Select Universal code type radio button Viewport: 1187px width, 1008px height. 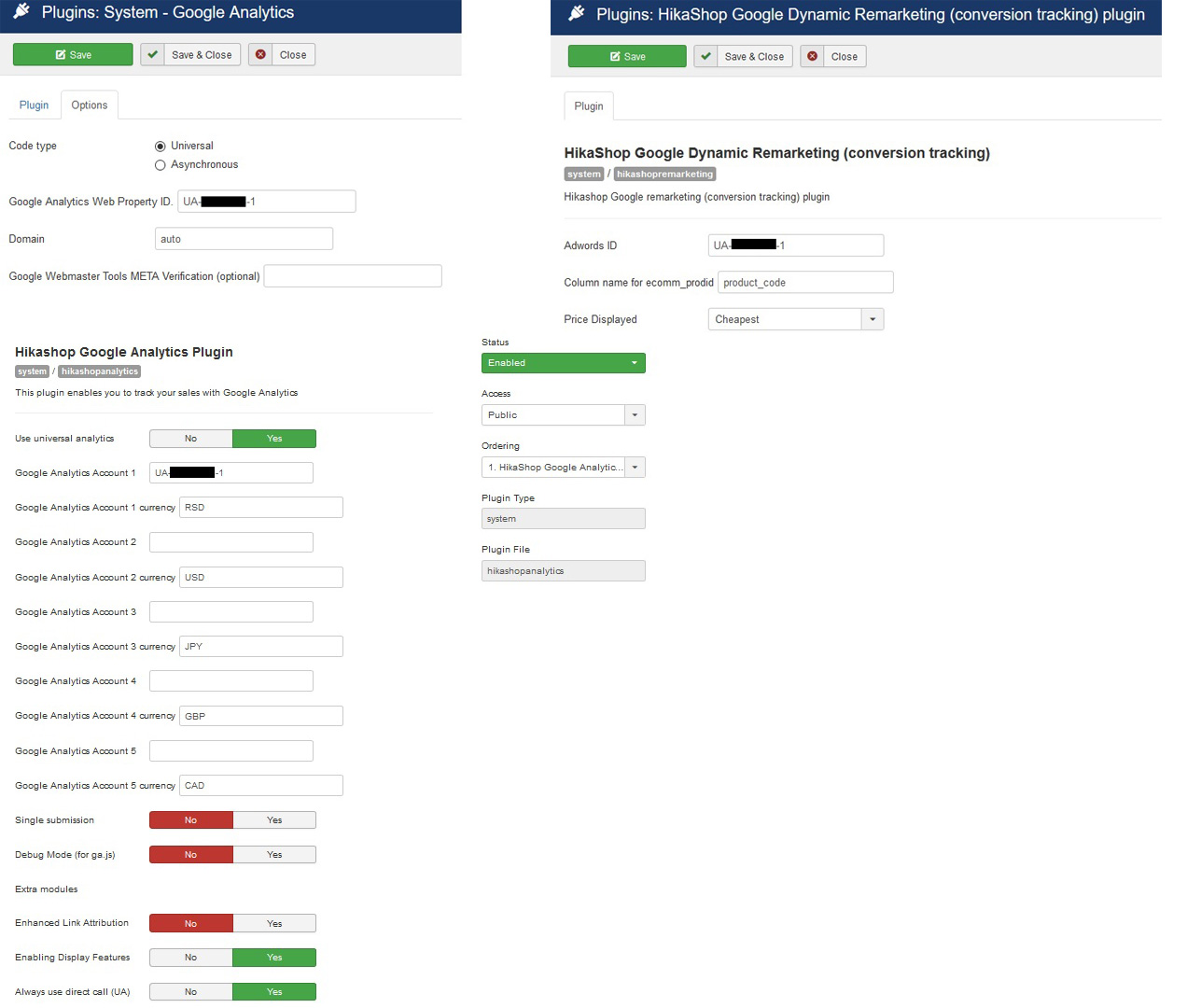click(161, 147)
